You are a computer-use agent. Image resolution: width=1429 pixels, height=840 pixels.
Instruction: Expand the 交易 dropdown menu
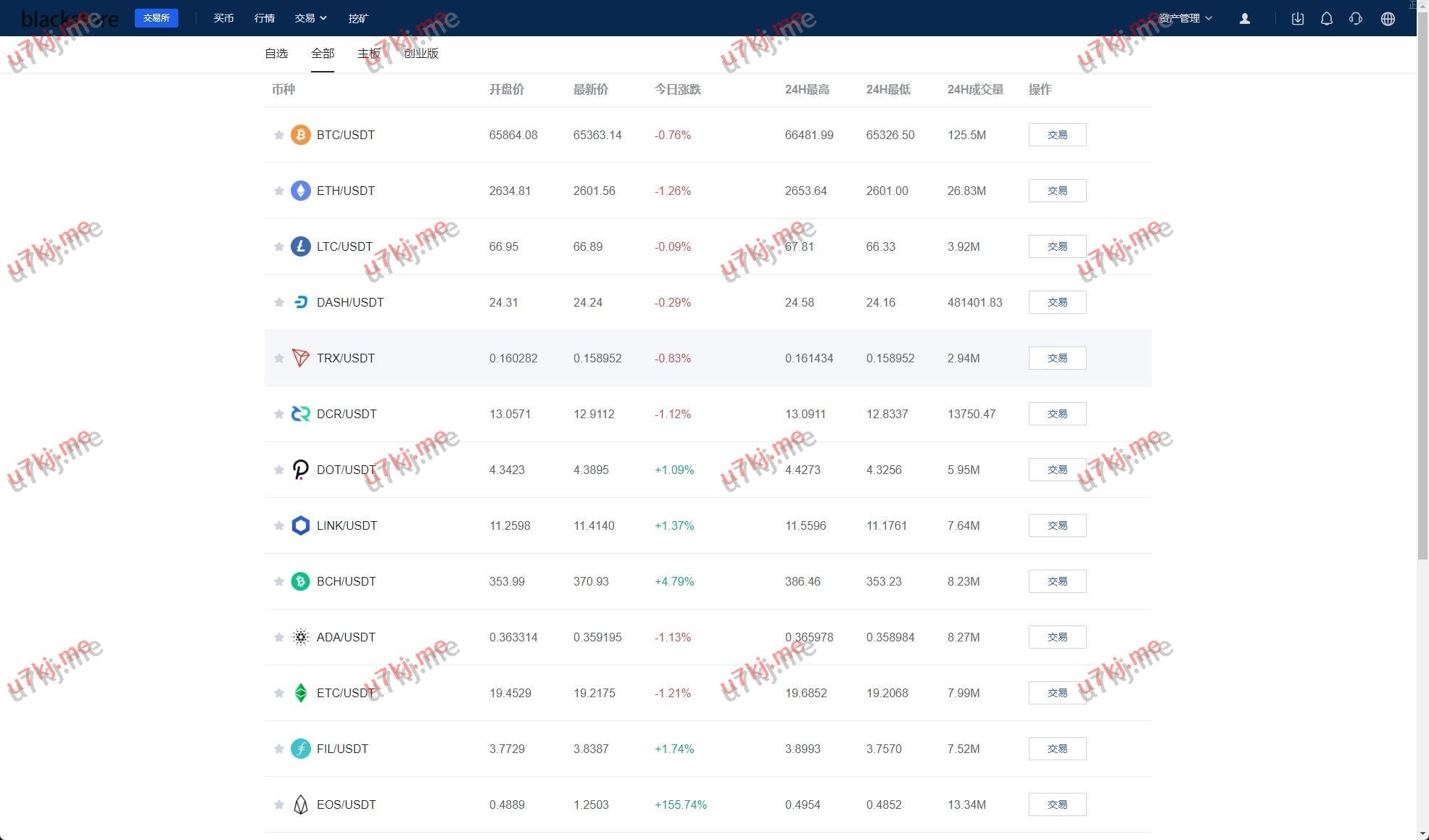(x=310, y=18)
